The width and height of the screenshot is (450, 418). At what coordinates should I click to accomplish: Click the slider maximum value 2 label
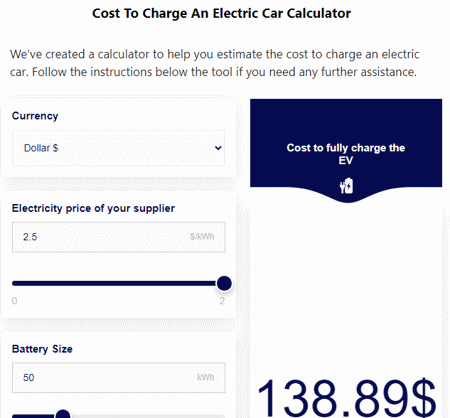tap(222, 301)
